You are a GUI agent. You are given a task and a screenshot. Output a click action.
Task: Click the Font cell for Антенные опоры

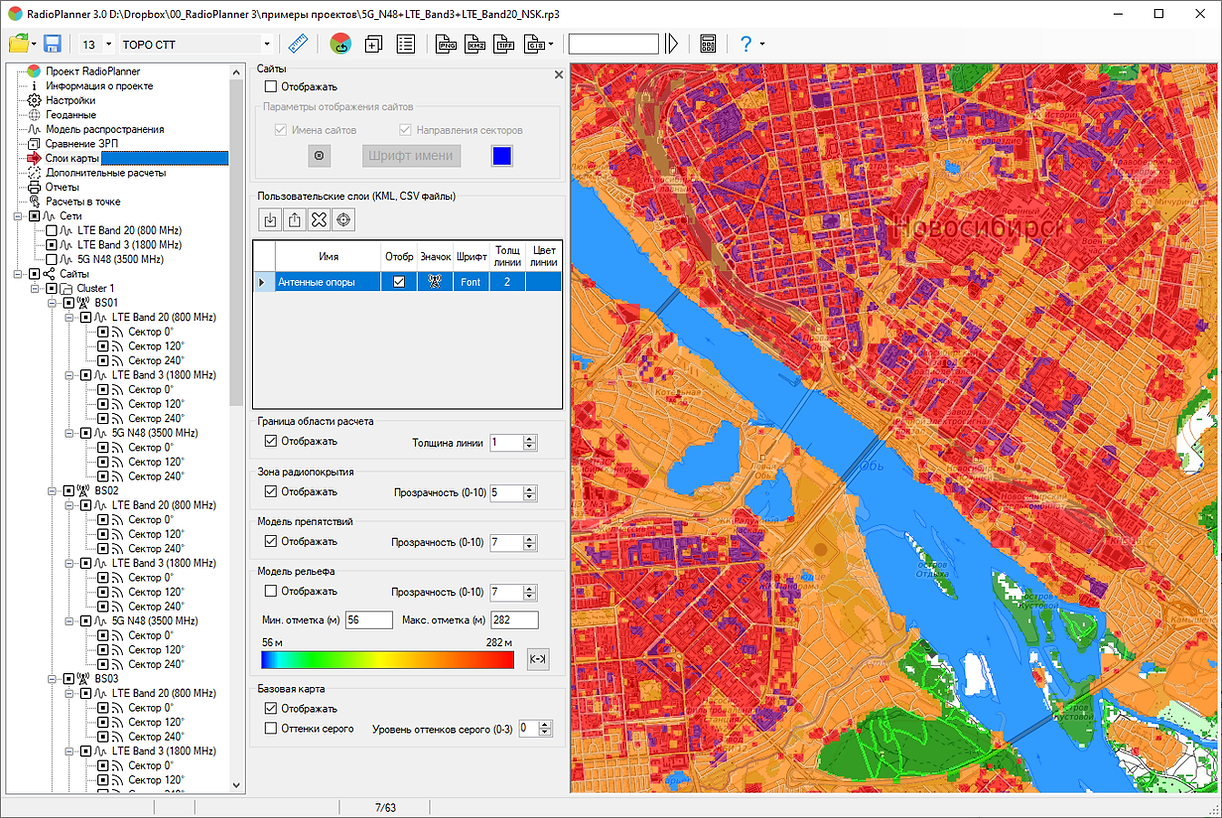(470, 282)
